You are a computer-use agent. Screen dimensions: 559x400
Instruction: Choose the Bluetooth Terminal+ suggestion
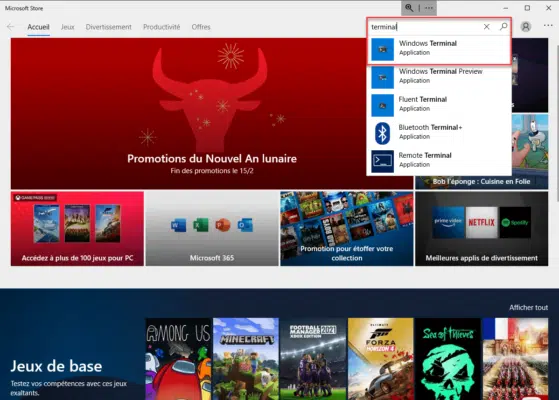(439, 133)
